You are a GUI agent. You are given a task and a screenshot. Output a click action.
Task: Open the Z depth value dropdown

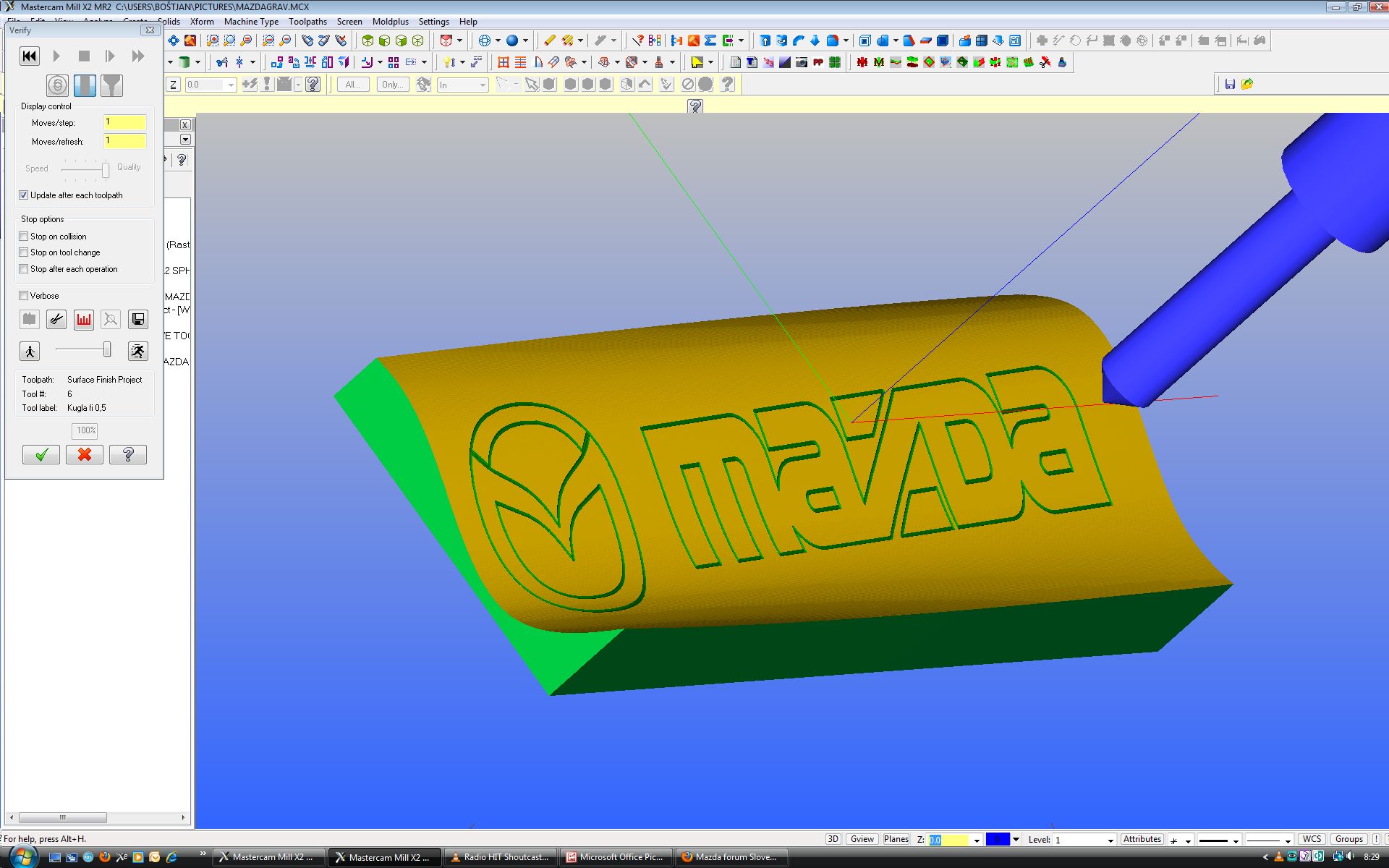(x=231, y=85)
